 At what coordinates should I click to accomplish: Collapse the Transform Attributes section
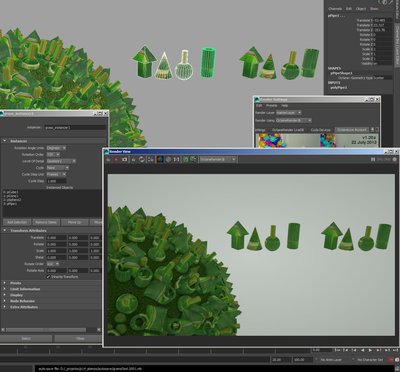5,230
